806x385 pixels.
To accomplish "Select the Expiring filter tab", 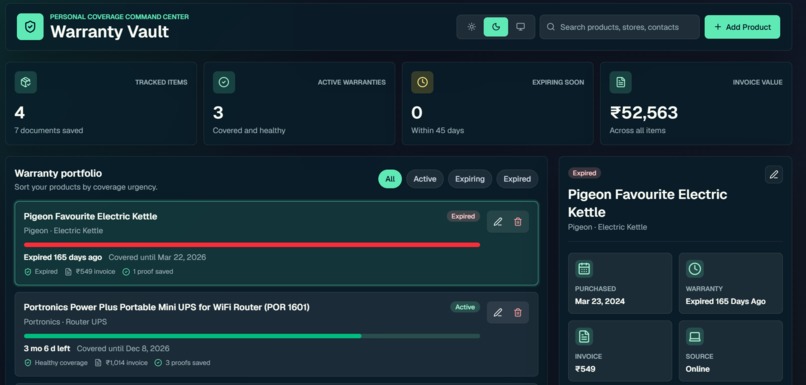I will pos(470,179).
